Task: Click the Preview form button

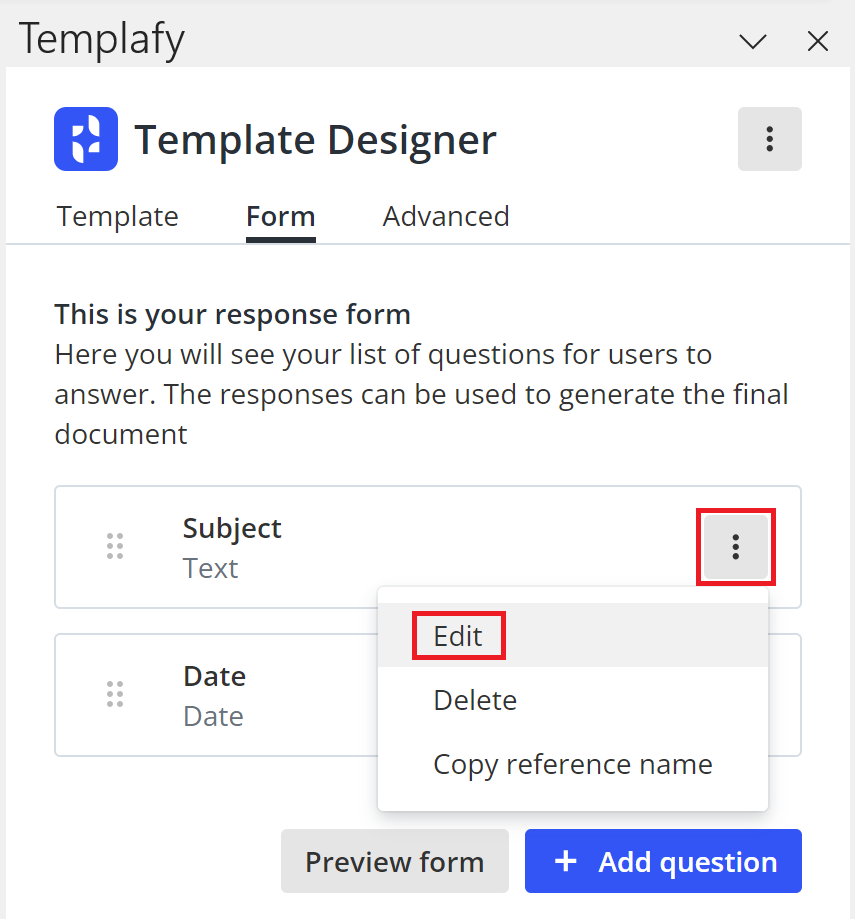Action: point(395,861)
